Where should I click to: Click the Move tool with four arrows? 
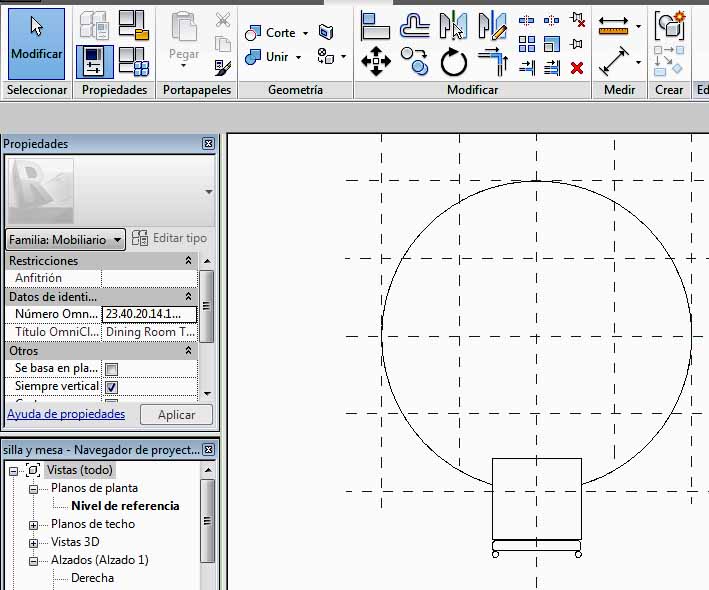pyautogui.click(x=375, y=62)
